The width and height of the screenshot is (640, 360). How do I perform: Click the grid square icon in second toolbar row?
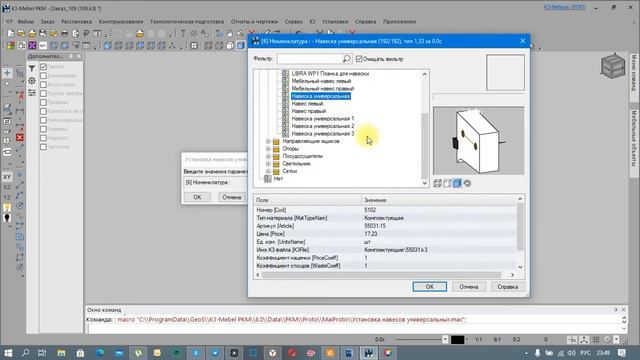194,45
